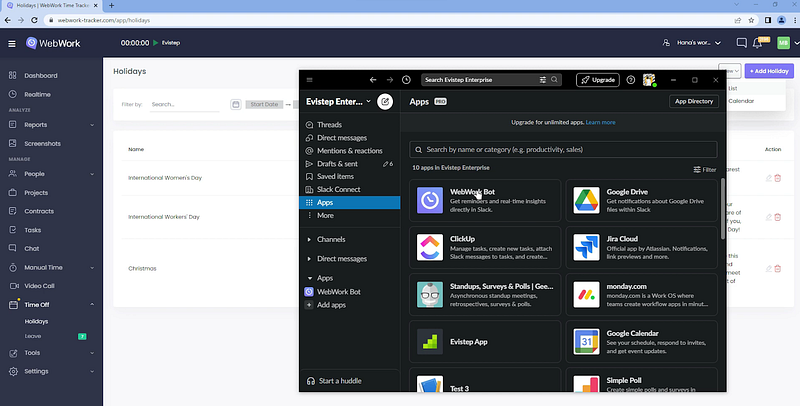Follow the Learn more upgrade link

click(x=600, y=122)
